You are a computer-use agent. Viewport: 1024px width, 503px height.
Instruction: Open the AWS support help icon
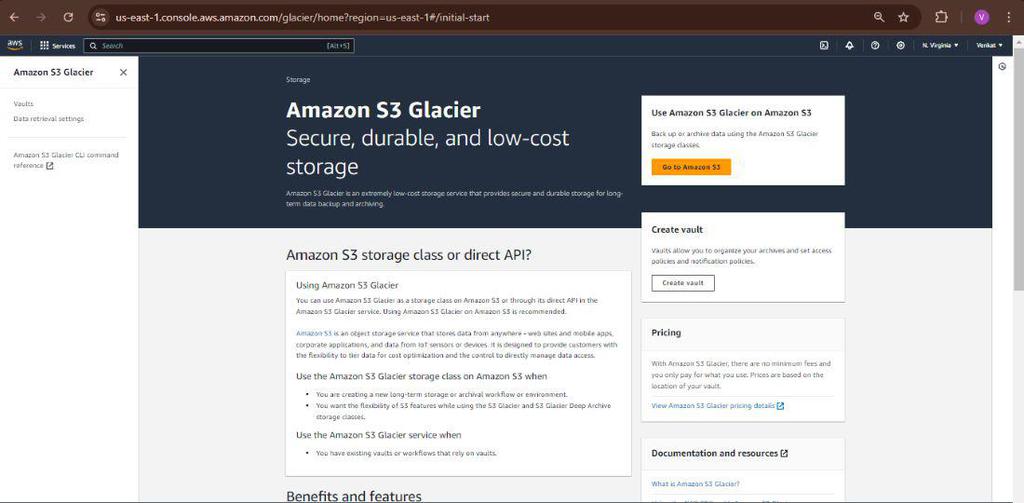click(875, 45)
